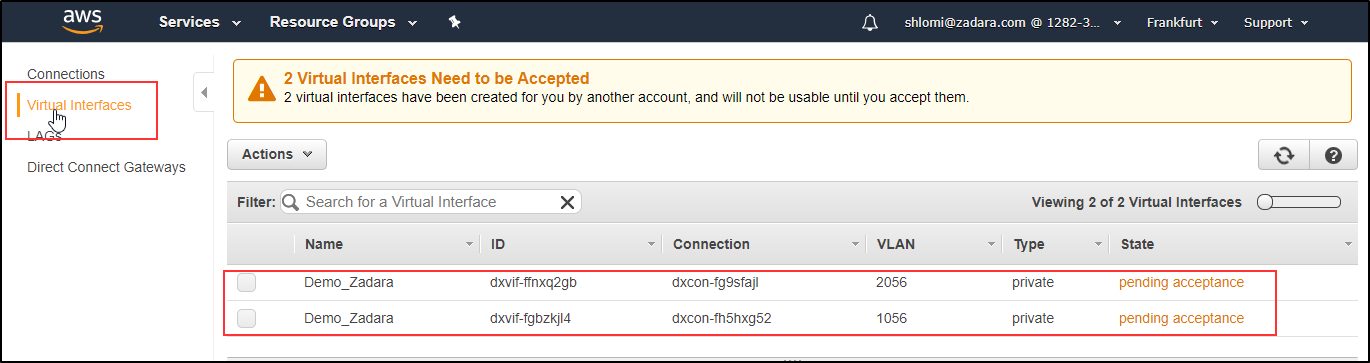The image size is (1370, 363).
Task: Click the orange warning triangle icon
Action: [x=261, y=88]
